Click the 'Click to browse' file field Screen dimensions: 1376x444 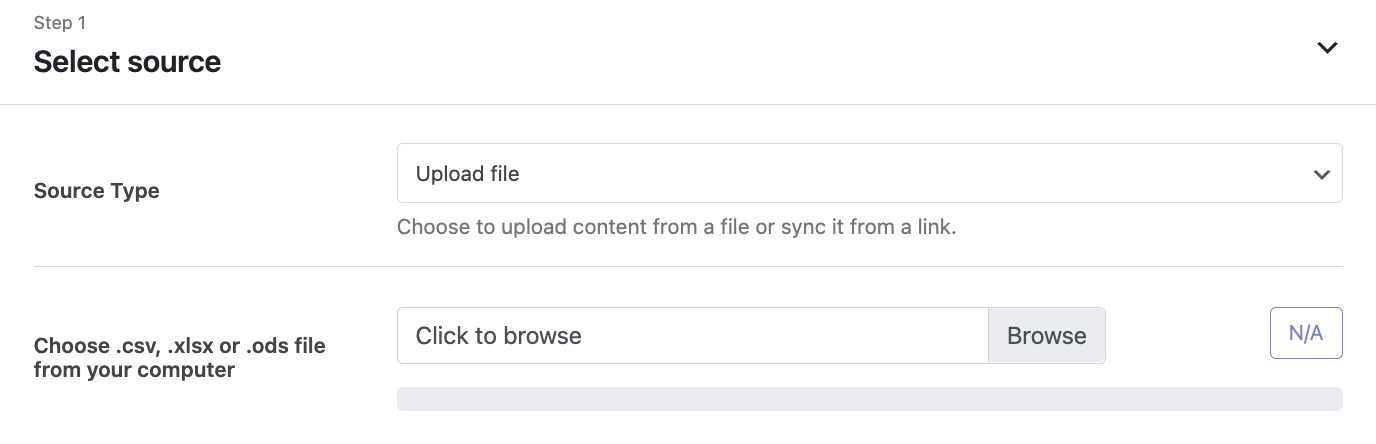pos(692,336)
